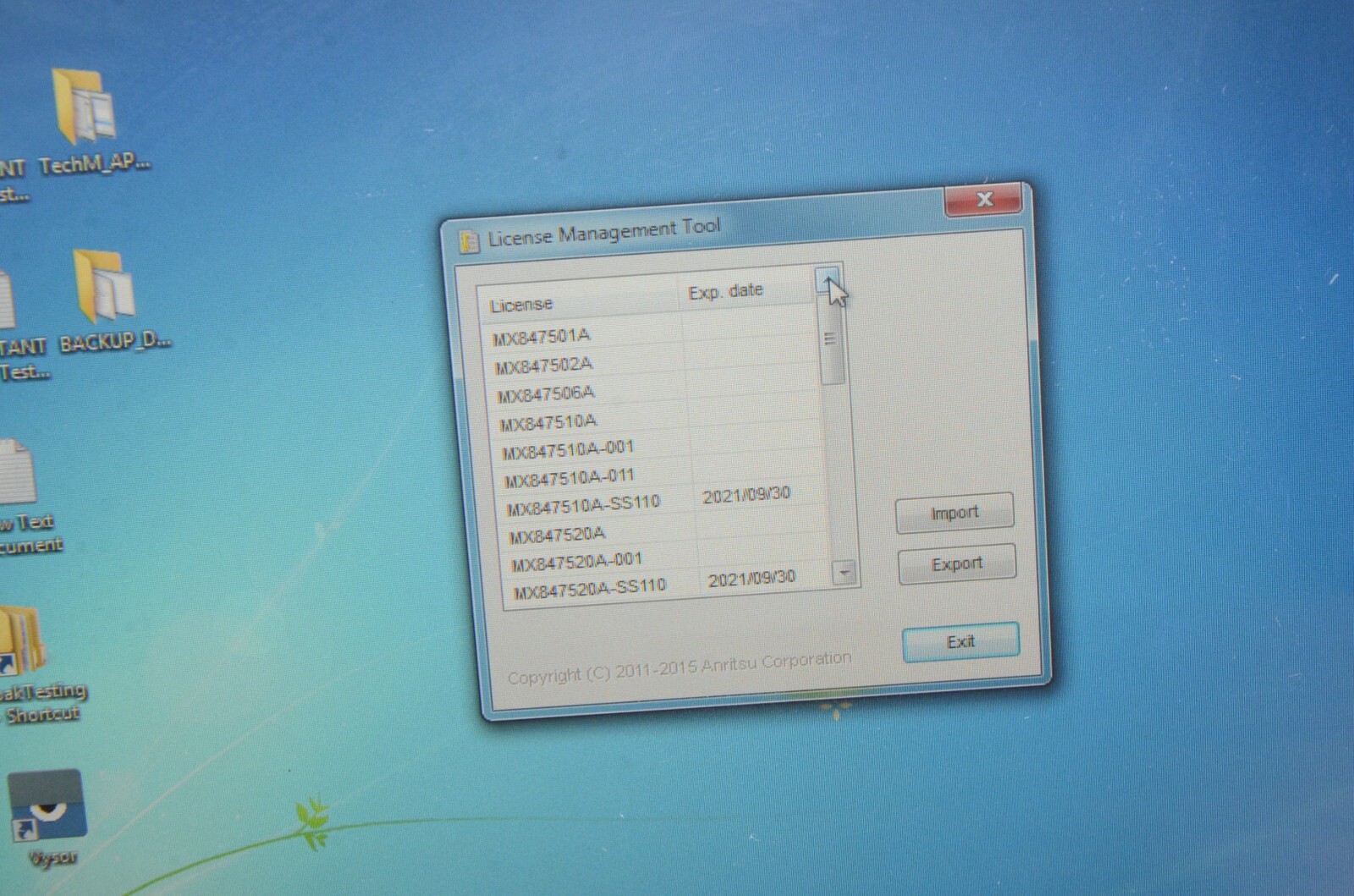1354x896 pixels.
Task: Click the Exit button
Action: coord(960,642)
